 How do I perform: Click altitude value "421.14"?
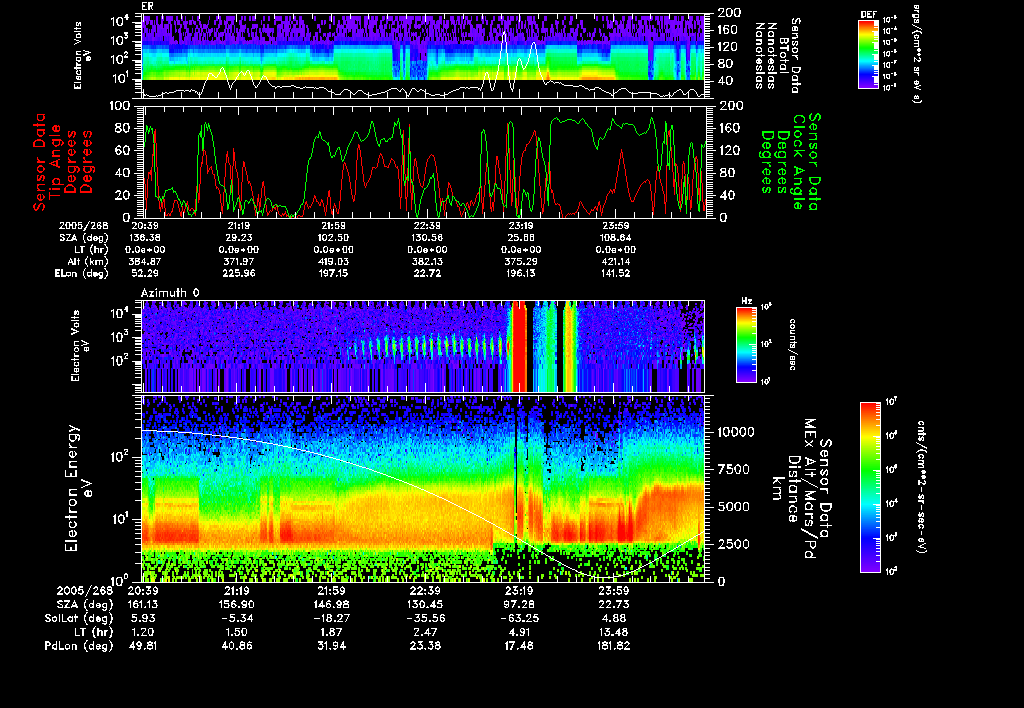click(615, 262)
